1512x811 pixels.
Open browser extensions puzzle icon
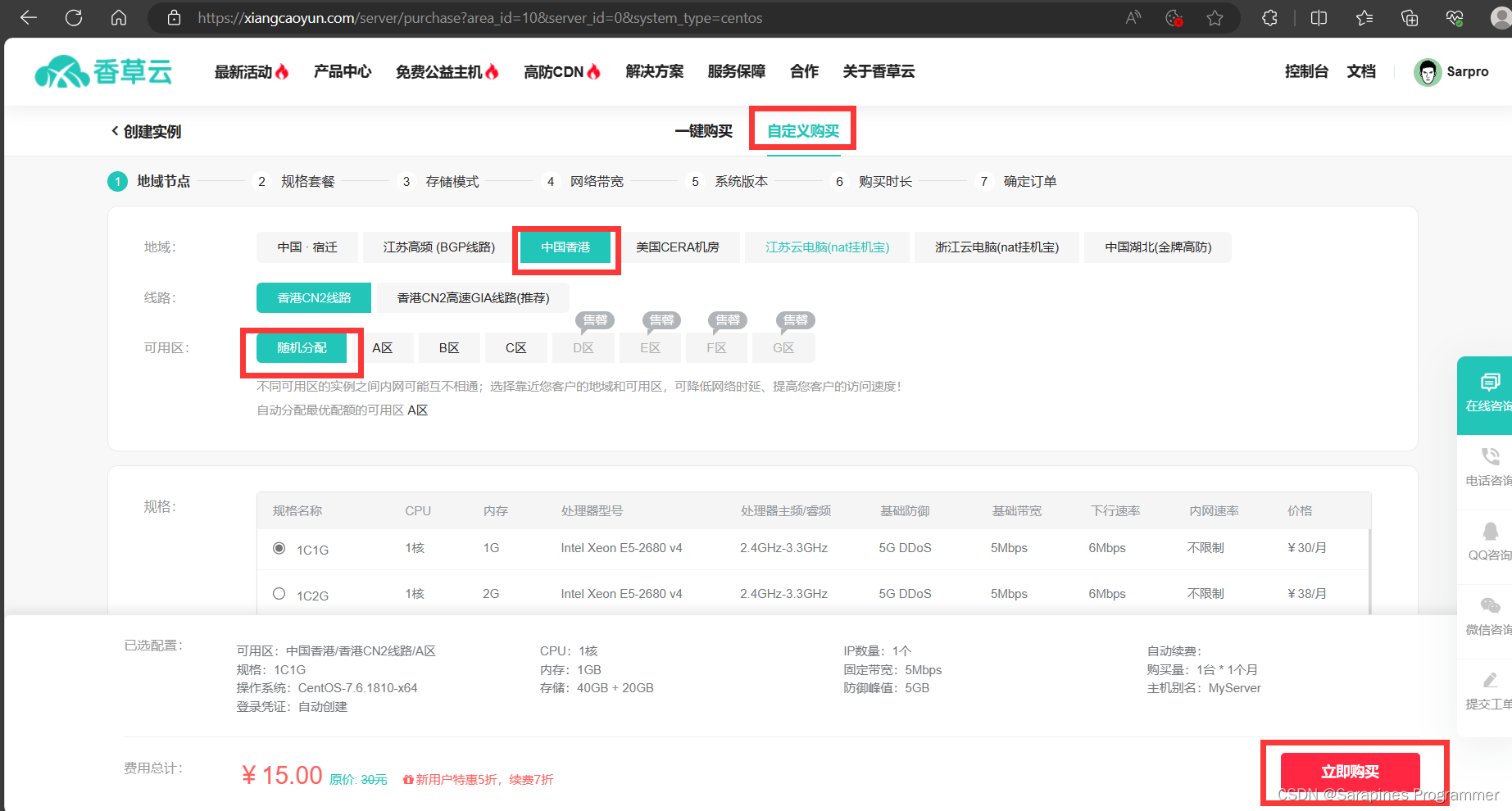1269,18
